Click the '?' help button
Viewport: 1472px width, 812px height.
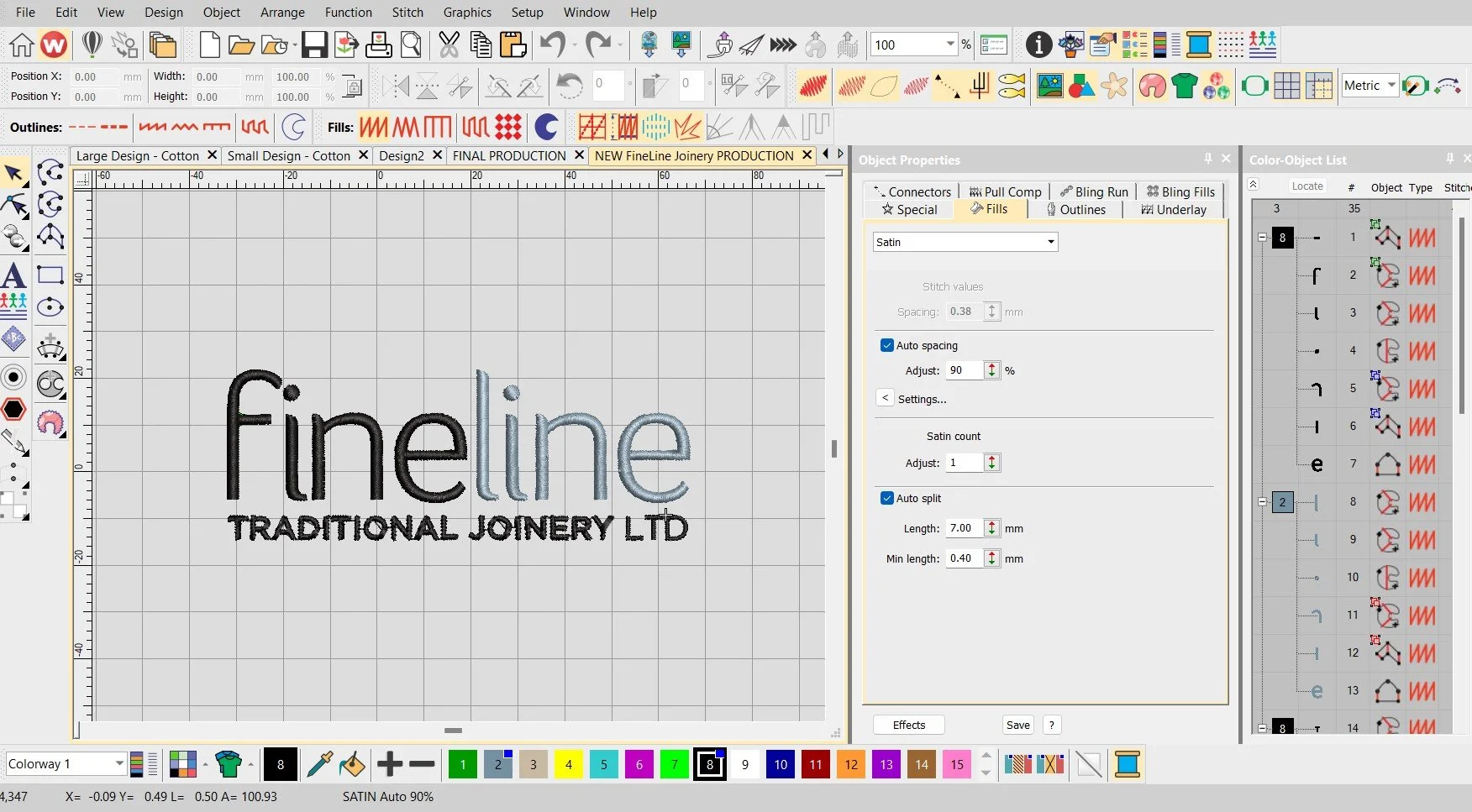tap(1051, 725)
